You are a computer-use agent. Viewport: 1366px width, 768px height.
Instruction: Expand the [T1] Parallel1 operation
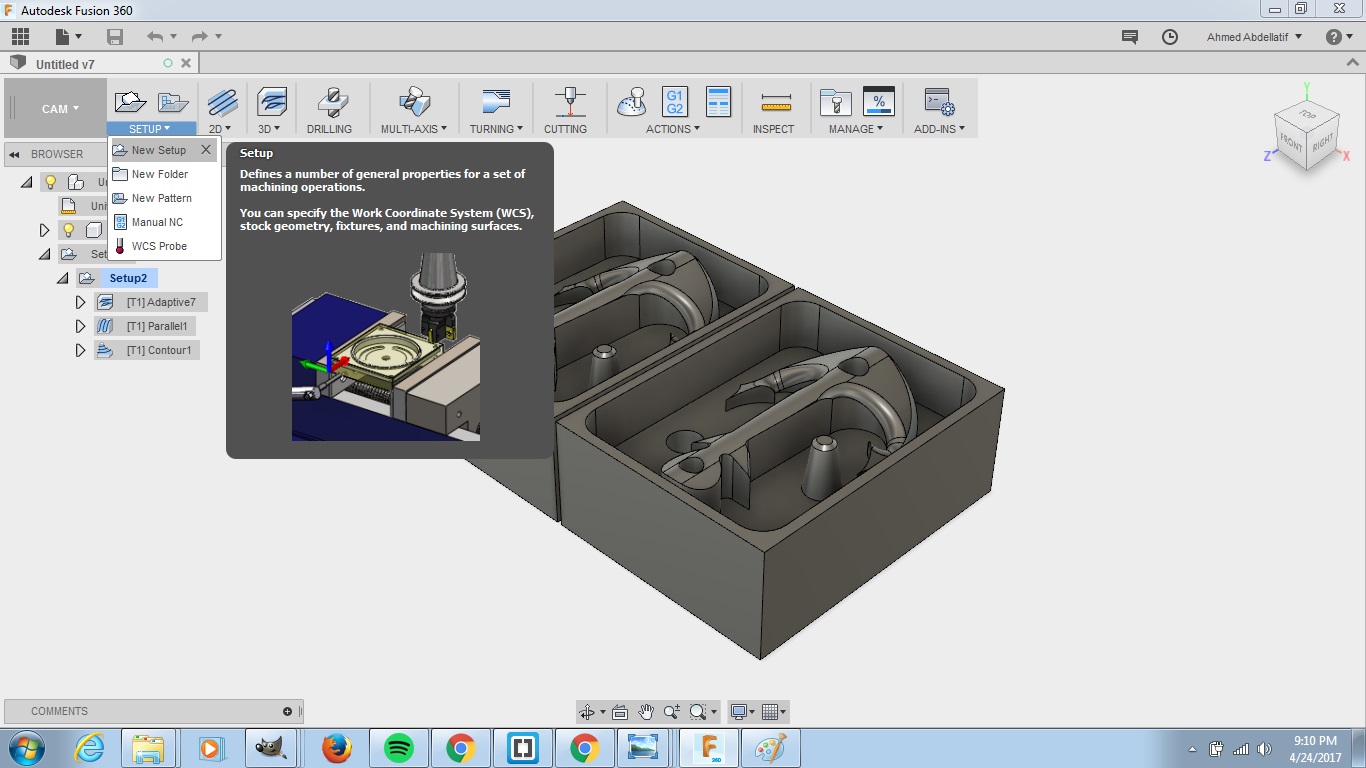pyautogui.click(x=81, y=326)
